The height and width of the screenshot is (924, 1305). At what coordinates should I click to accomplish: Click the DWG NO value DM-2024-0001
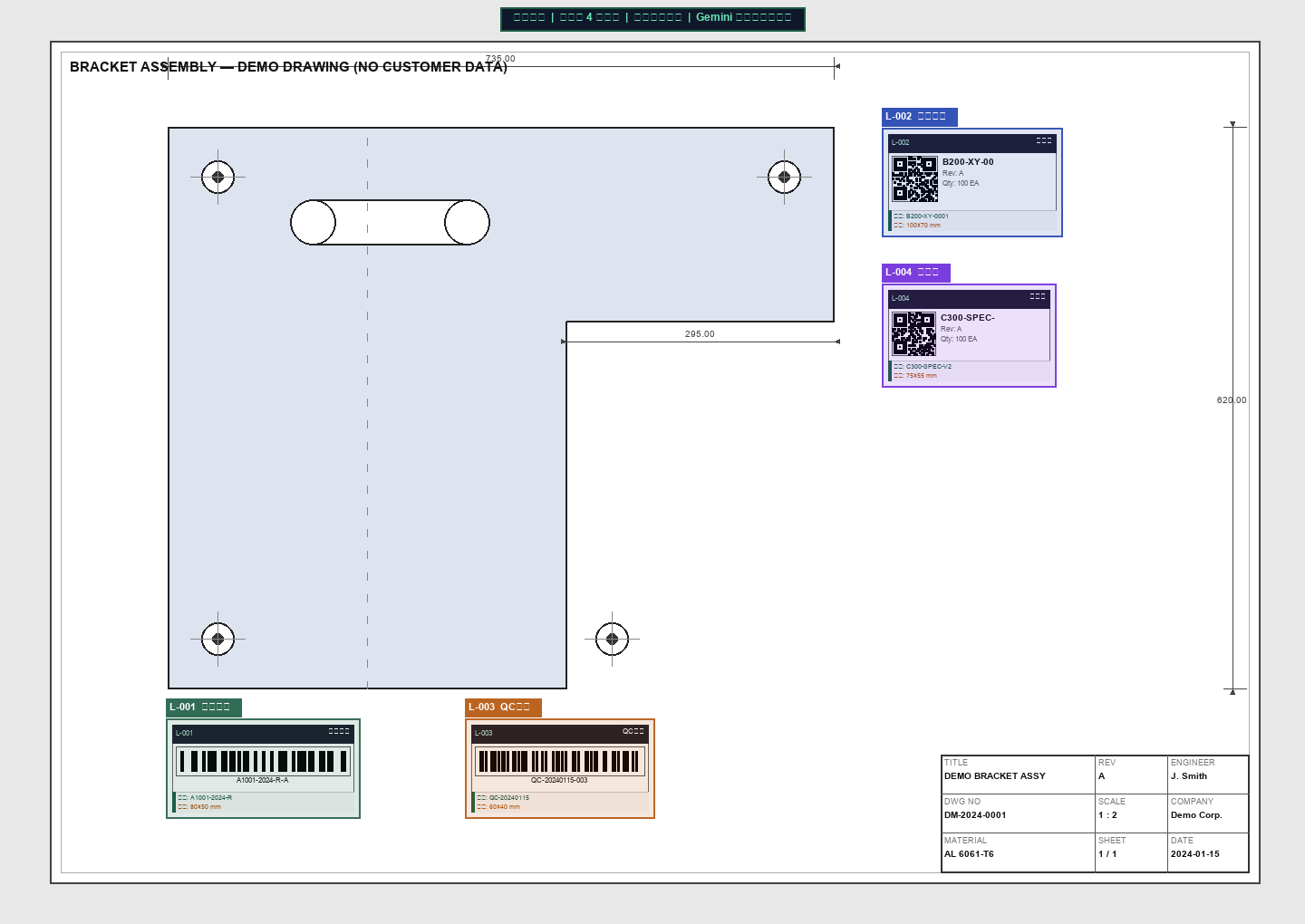975,815
